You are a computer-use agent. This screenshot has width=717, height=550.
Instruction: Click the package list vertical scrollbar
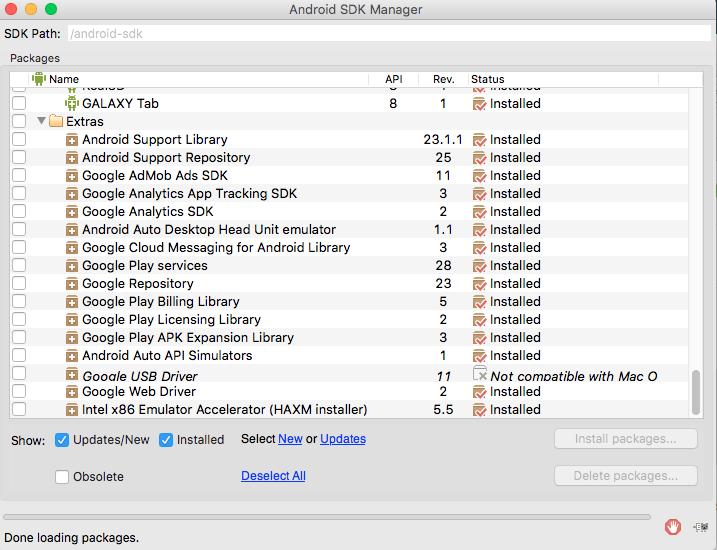696,391
